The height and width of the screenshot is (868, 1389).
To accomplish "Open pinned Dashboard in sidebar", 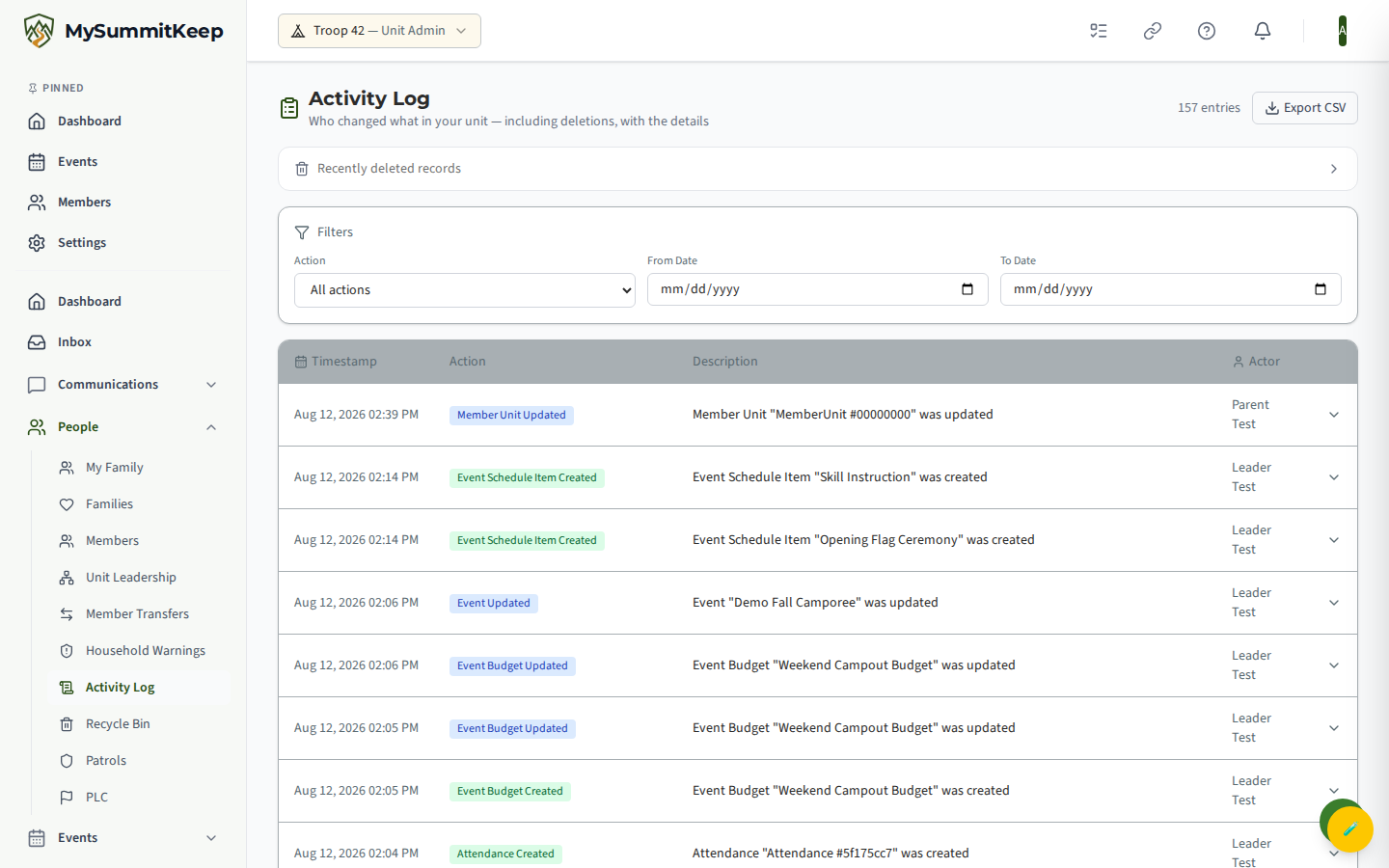I will 123,122.
